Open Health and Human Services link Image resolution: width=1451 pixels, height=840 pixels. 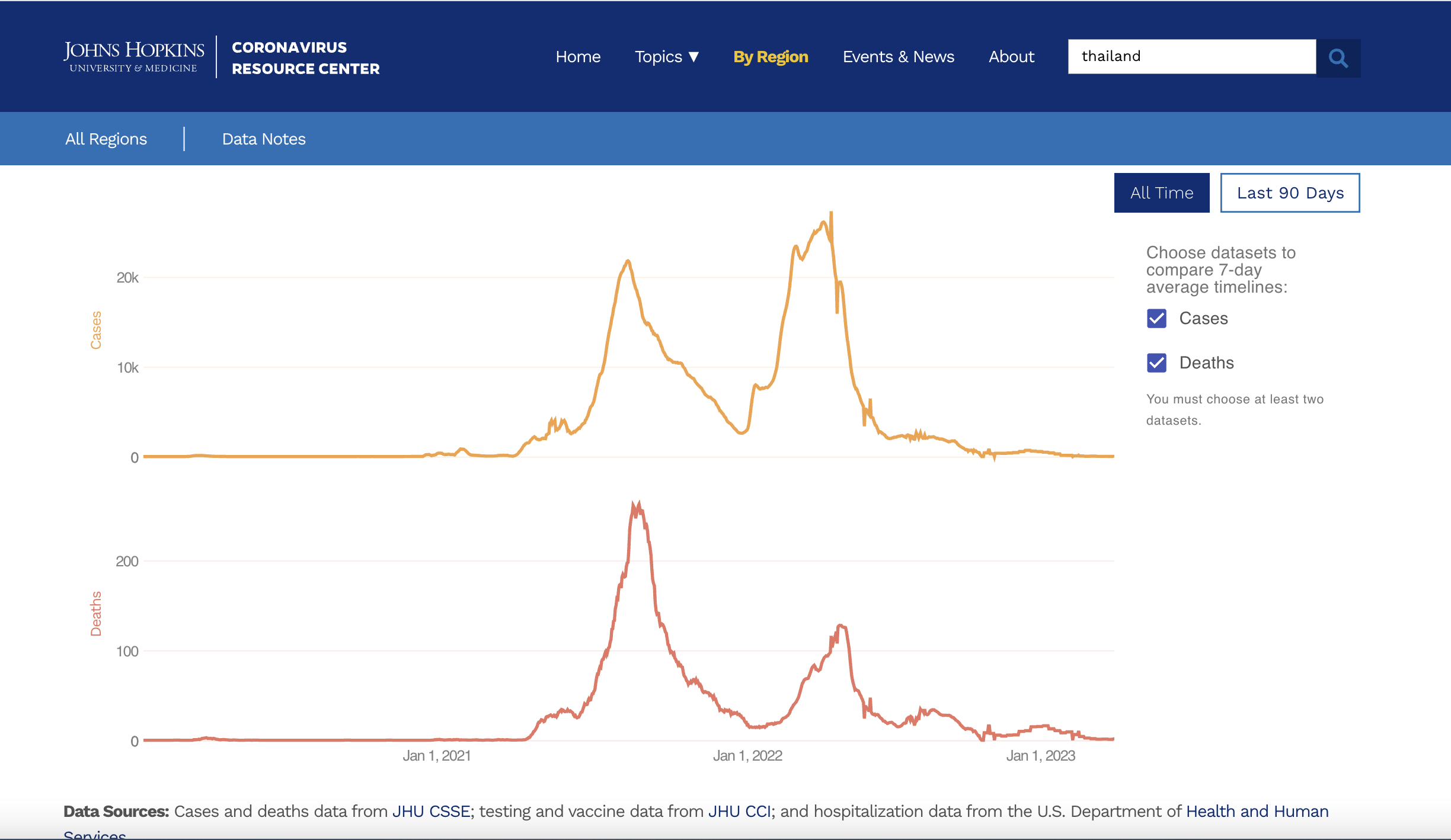1257,811
